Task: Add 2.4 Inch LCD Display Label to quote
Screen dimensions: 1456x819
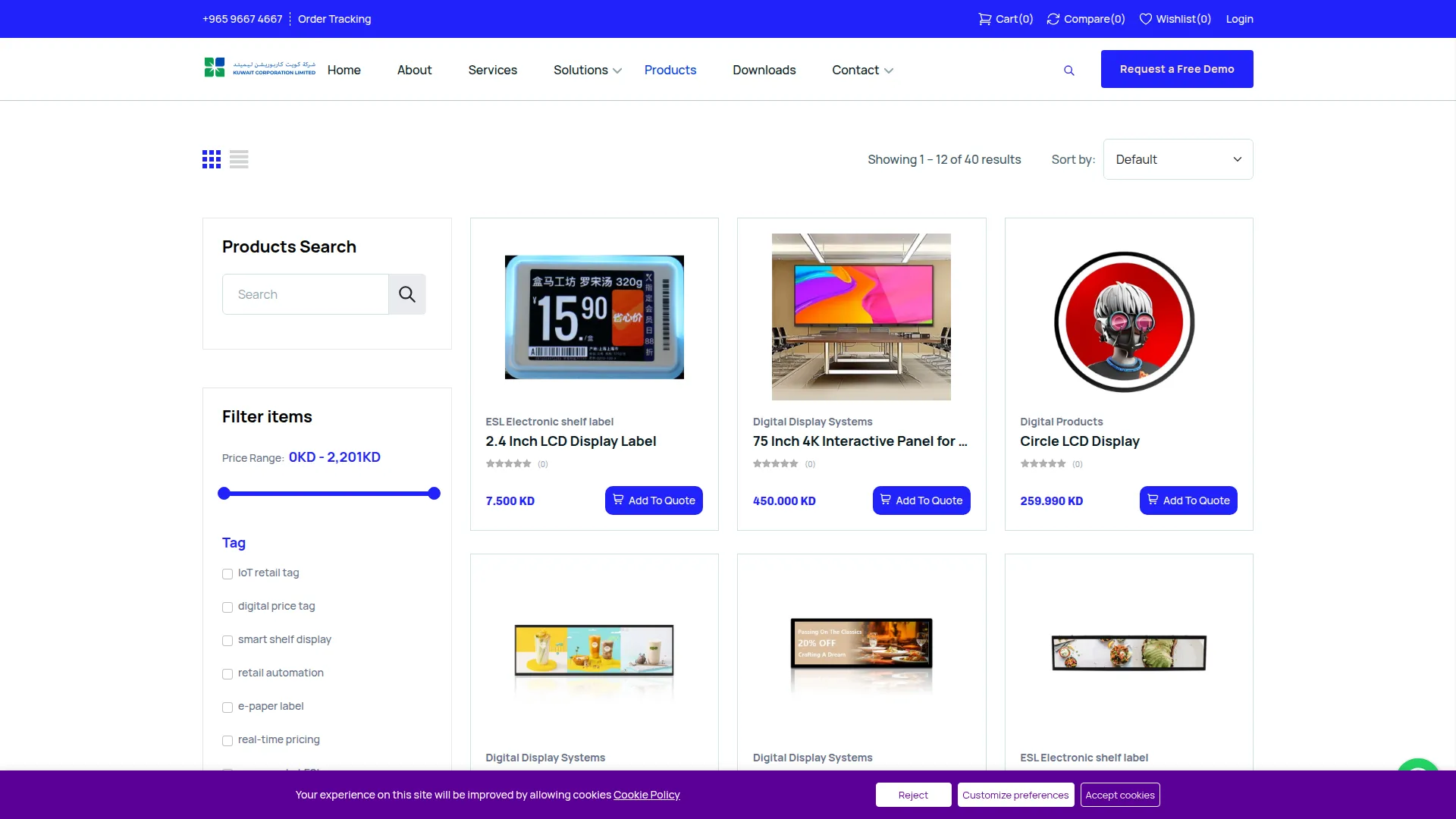Action: [654, 500]
